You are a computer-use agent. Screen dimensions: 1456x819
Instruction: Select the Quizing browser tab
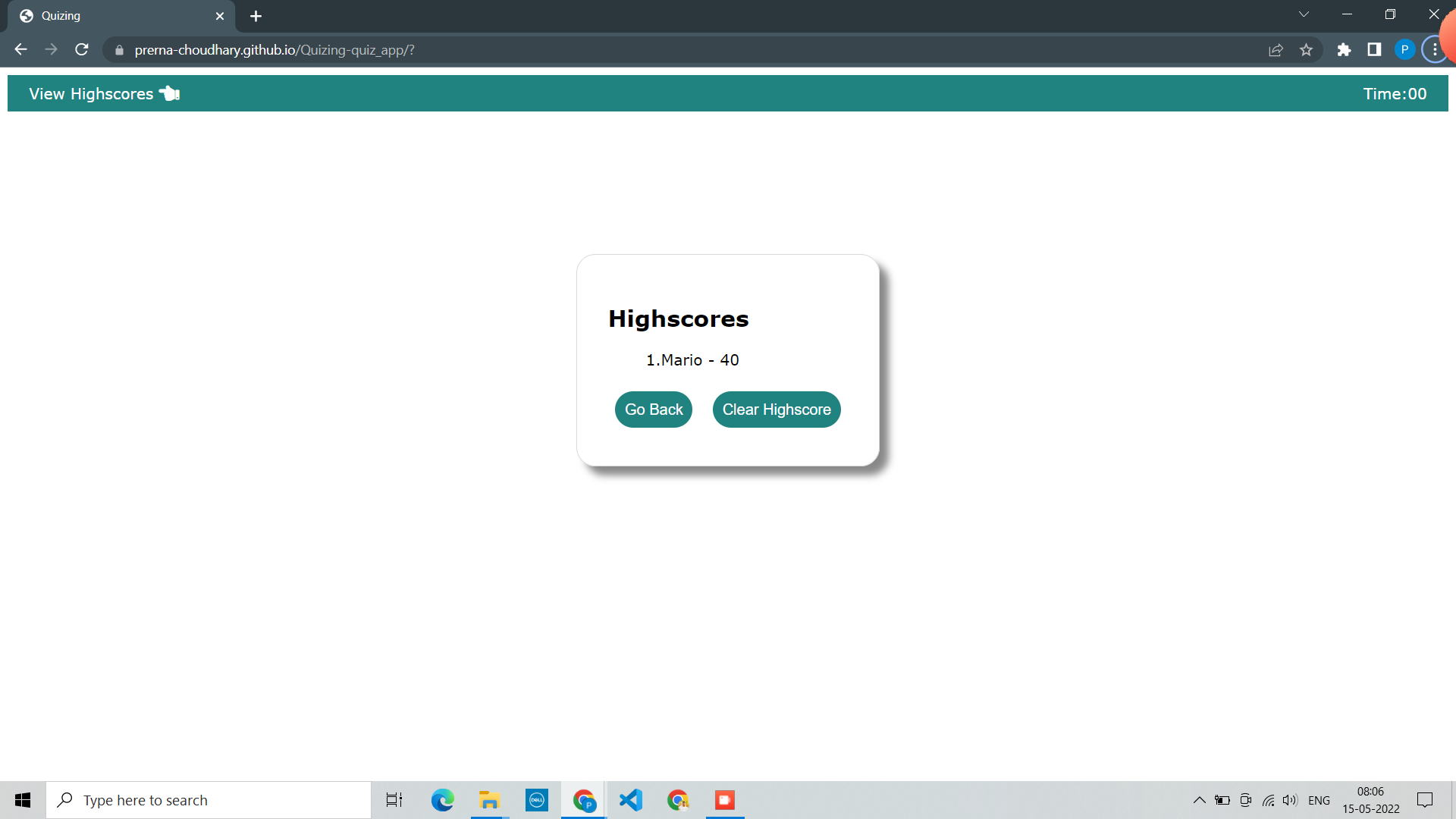(114, 16)
